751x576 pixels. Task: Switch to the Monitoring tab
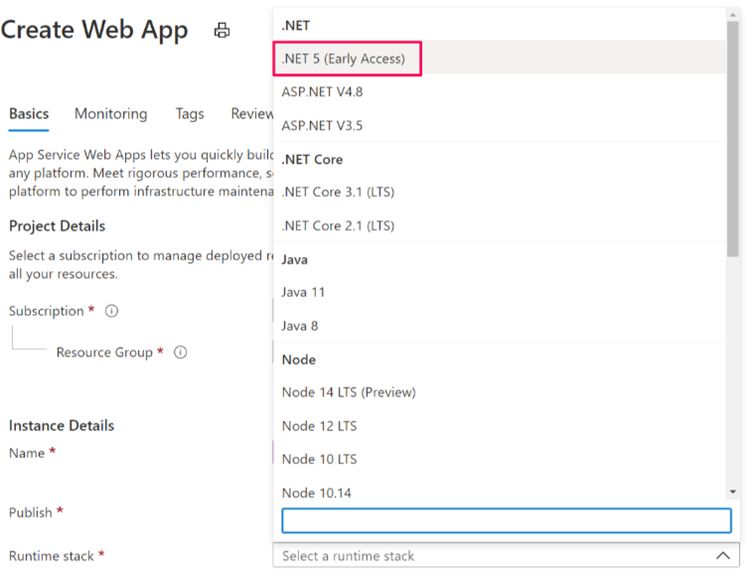(x=110, y=114)
